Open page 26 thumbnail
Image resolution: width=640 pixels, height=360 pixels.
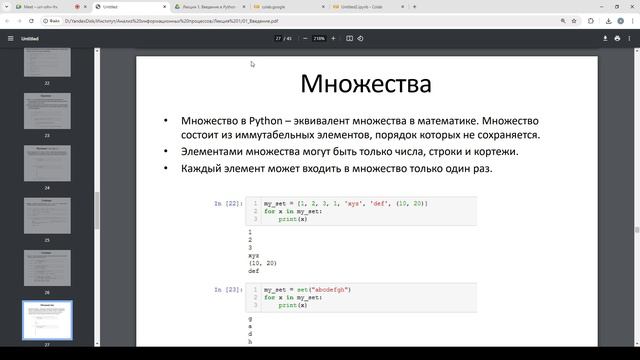[47, 268]
